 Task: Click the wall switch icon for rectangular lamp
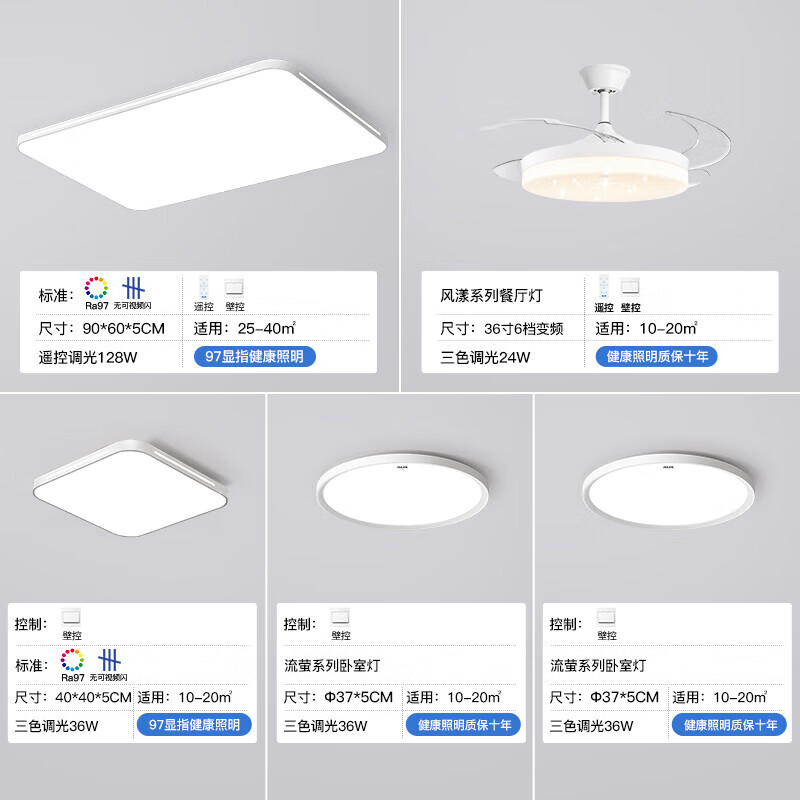pyautogui.click(x=235, y=288)
